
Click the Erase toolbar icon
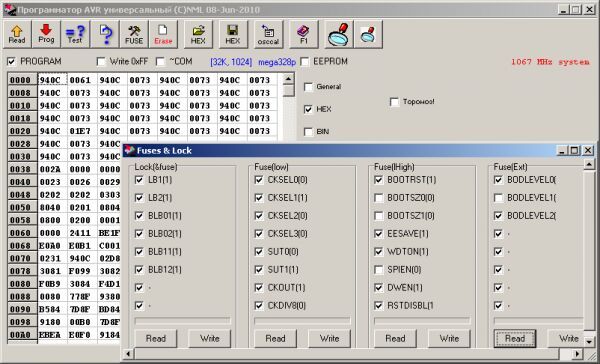[x=163, y=34]
